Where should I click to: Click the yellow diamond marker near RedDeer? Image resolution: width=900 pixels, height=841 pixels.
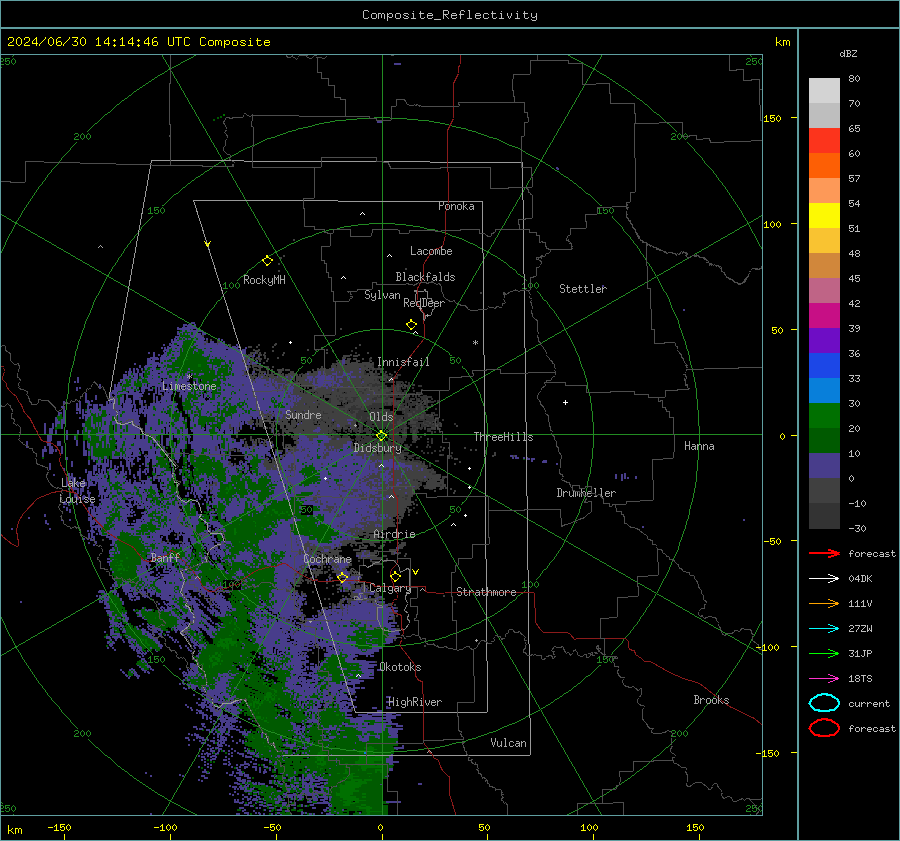(412, 325)
